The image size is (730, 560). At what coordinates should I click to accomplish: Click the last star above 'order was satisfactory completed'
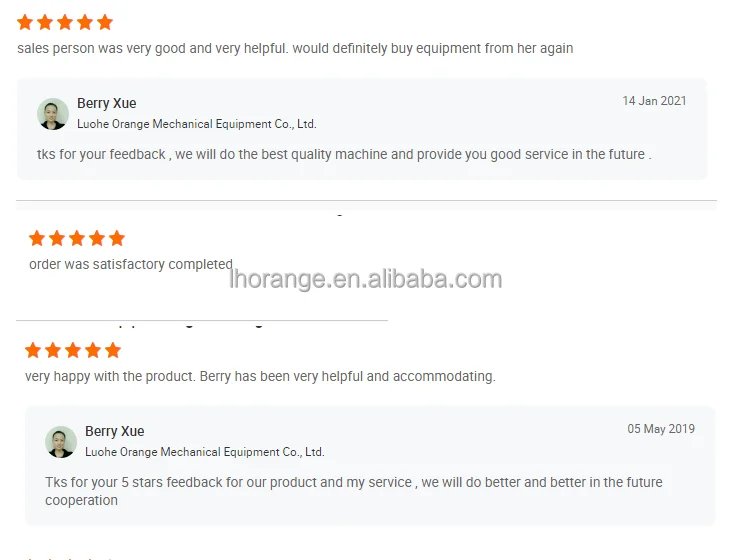(117, 238)
